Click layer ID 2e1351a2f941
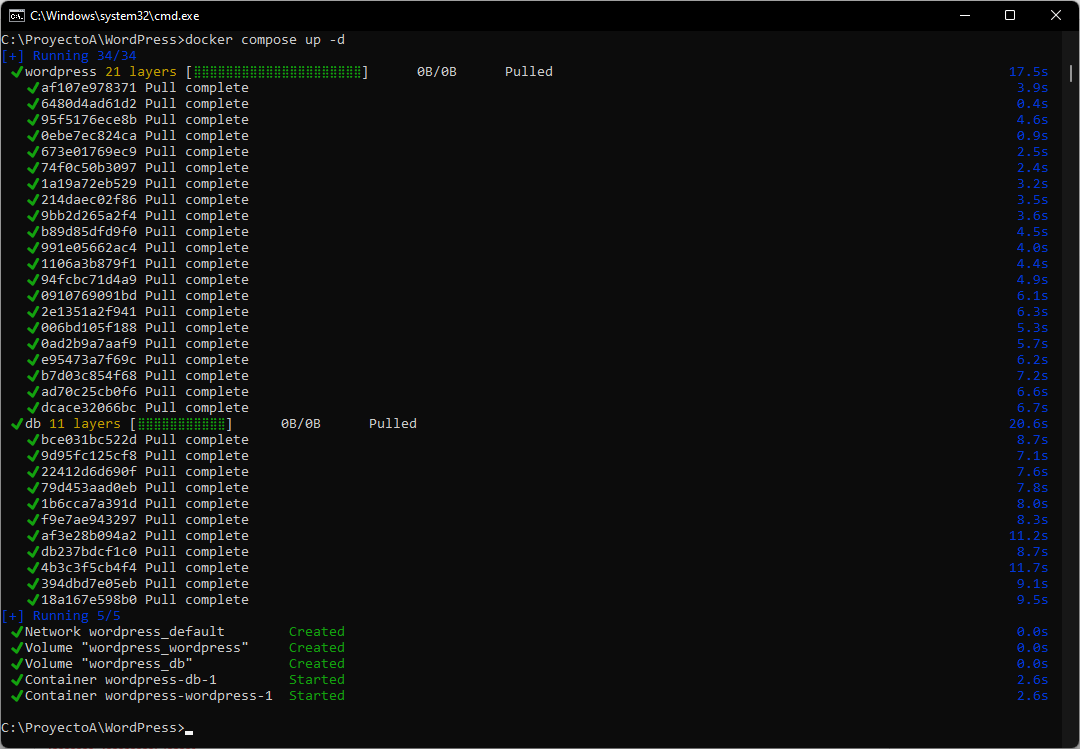 89,311
